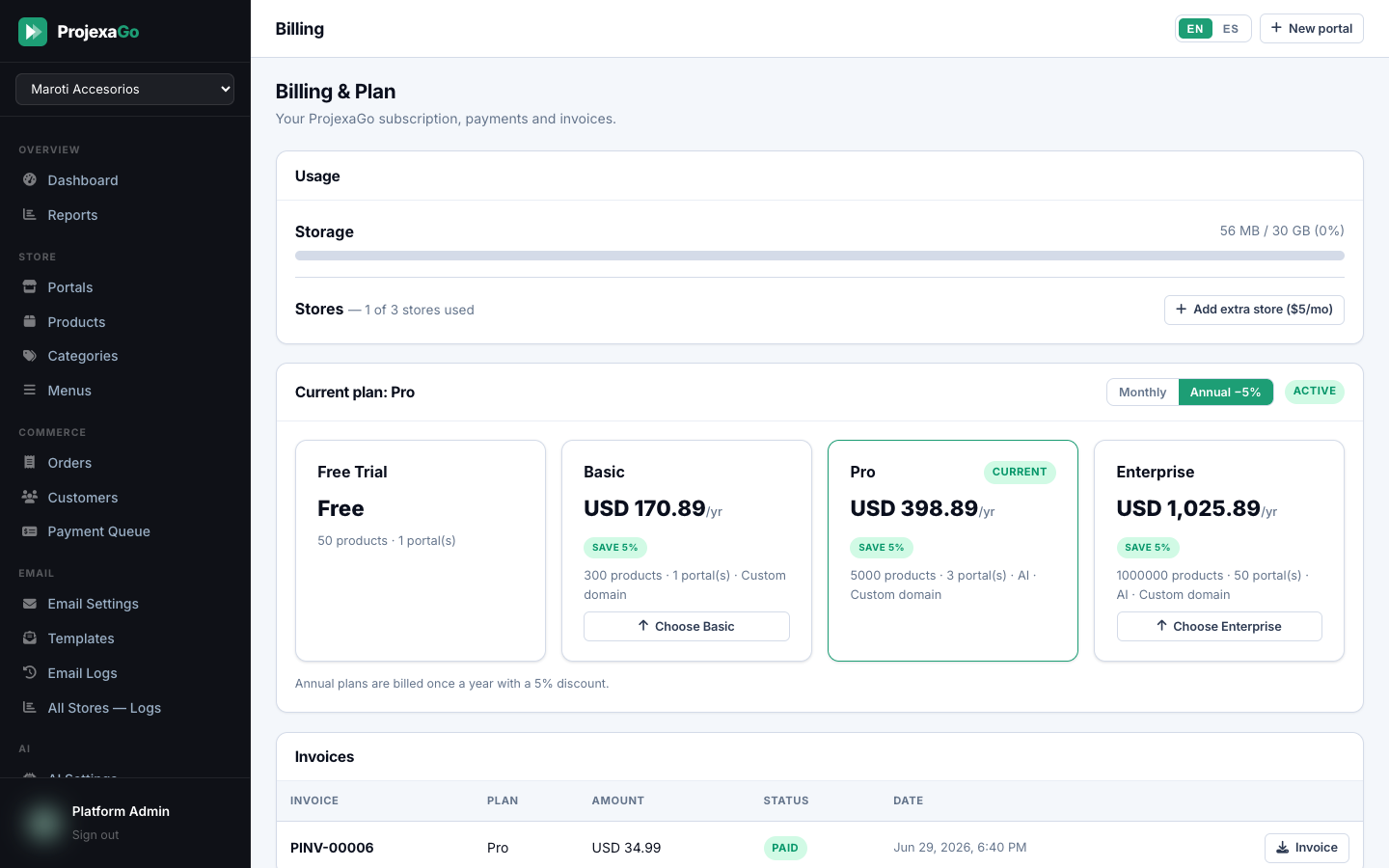The image size is (1389, 868).
Task: Click the USD 34.99 amount
Action: pyautogui.click(x=626, y=848)
